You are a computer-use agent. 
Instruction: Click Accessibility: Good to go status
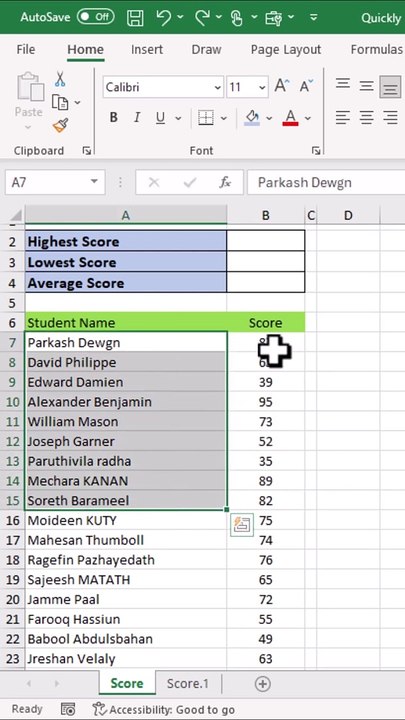coord(164,709)
